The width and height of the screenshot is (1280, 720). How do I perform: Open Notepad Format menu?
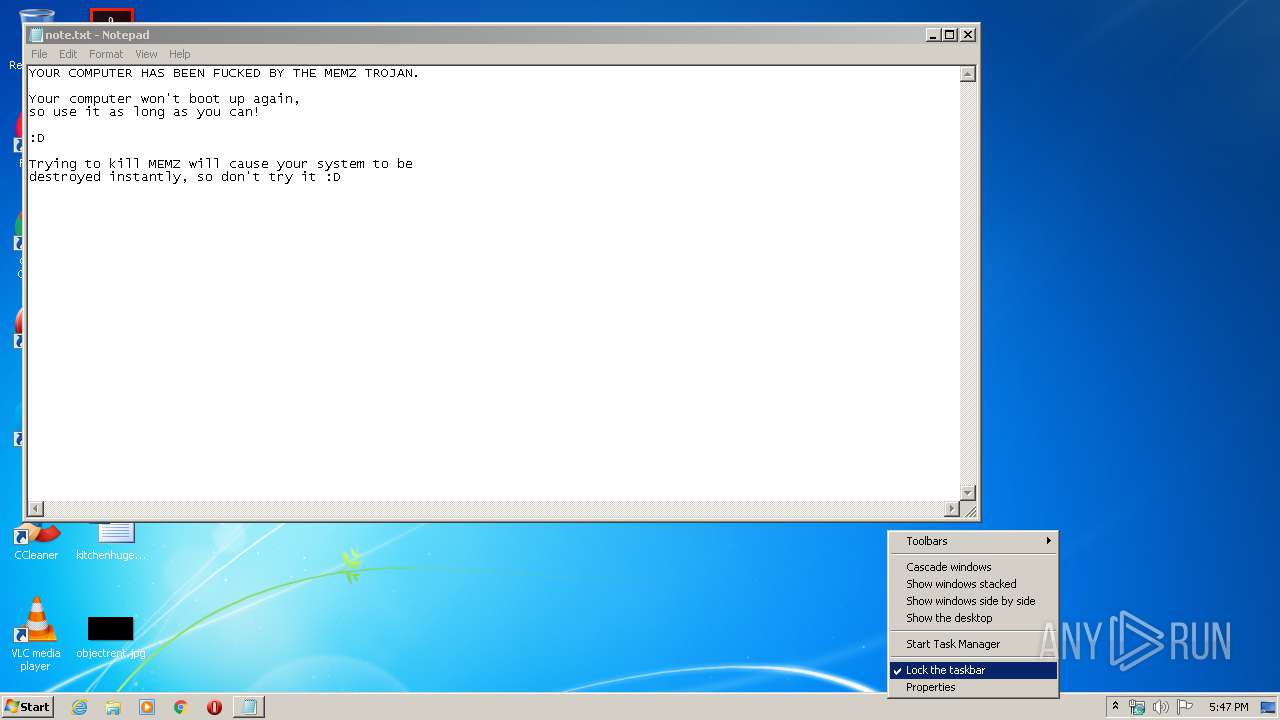click(x=106, y=54)
